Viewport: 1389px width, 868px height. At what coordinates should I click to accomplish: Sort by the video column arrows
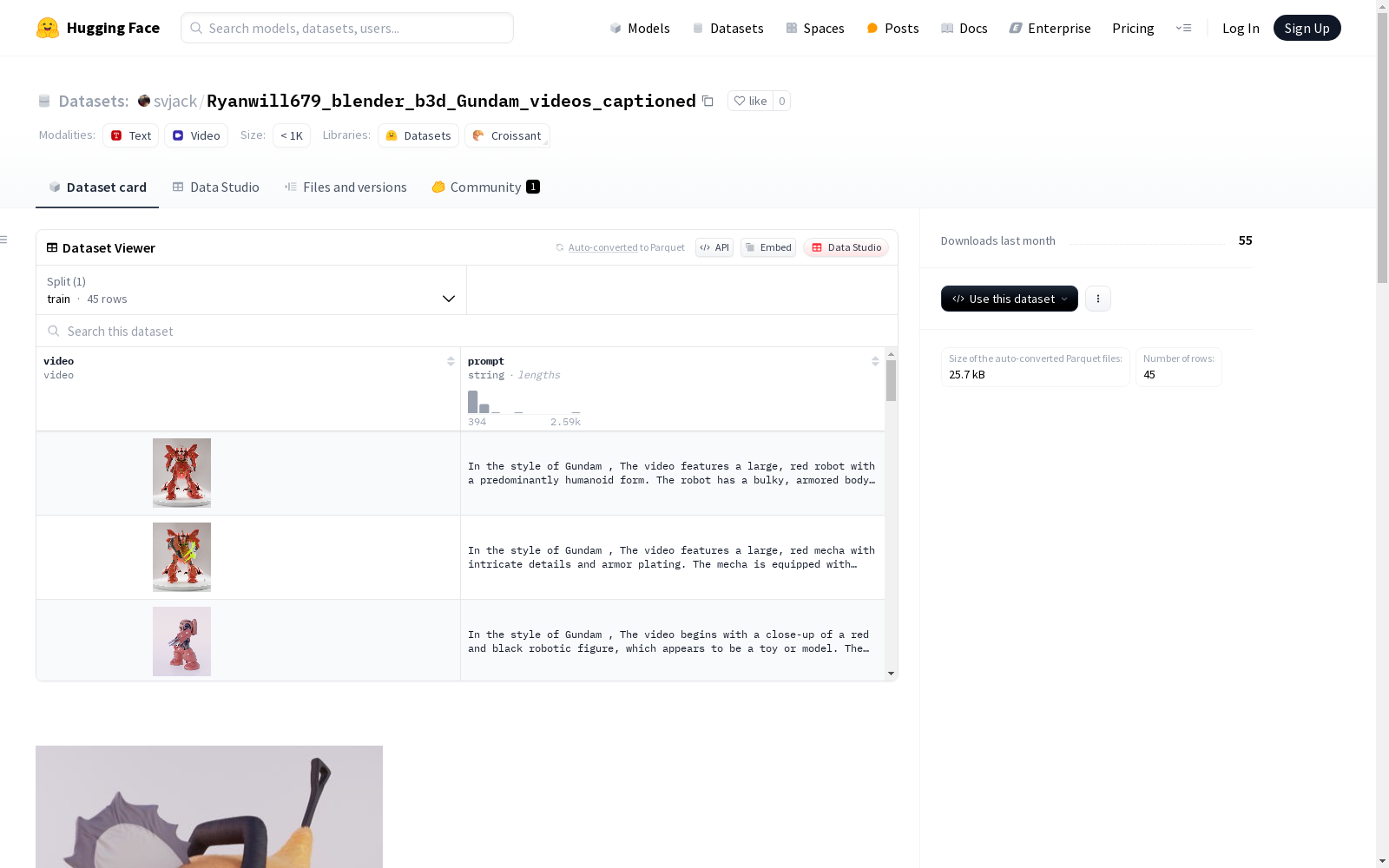click(x=451, y=361)
